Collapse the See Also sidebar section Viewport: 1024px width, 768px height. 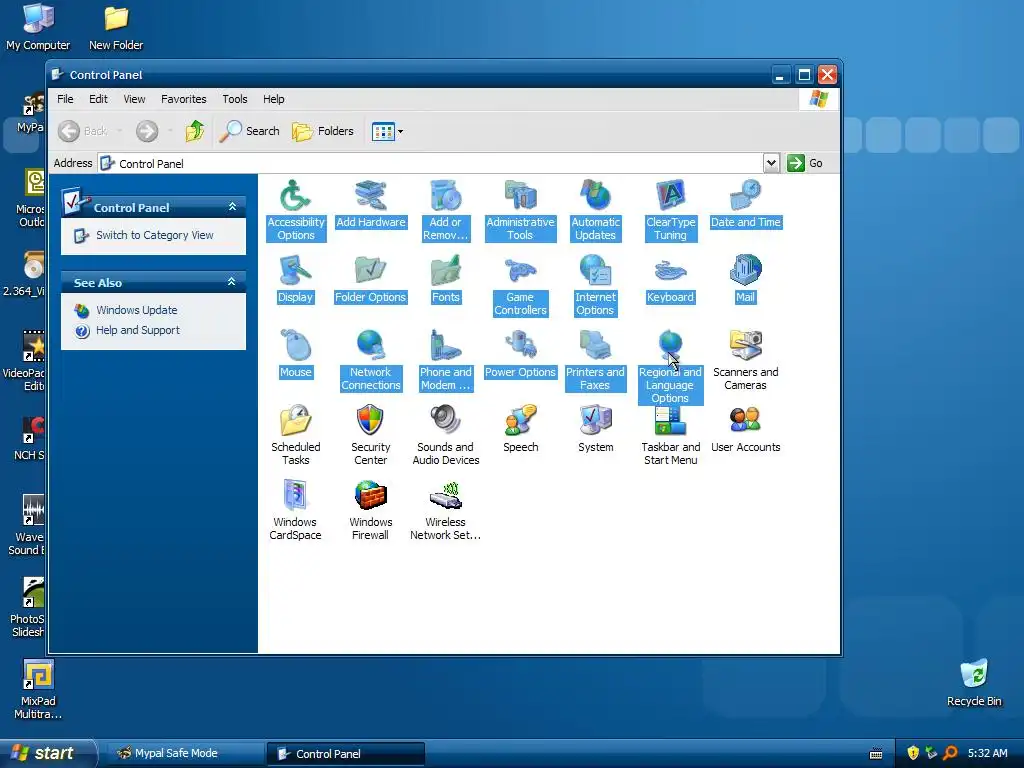(x=231, y=282)
